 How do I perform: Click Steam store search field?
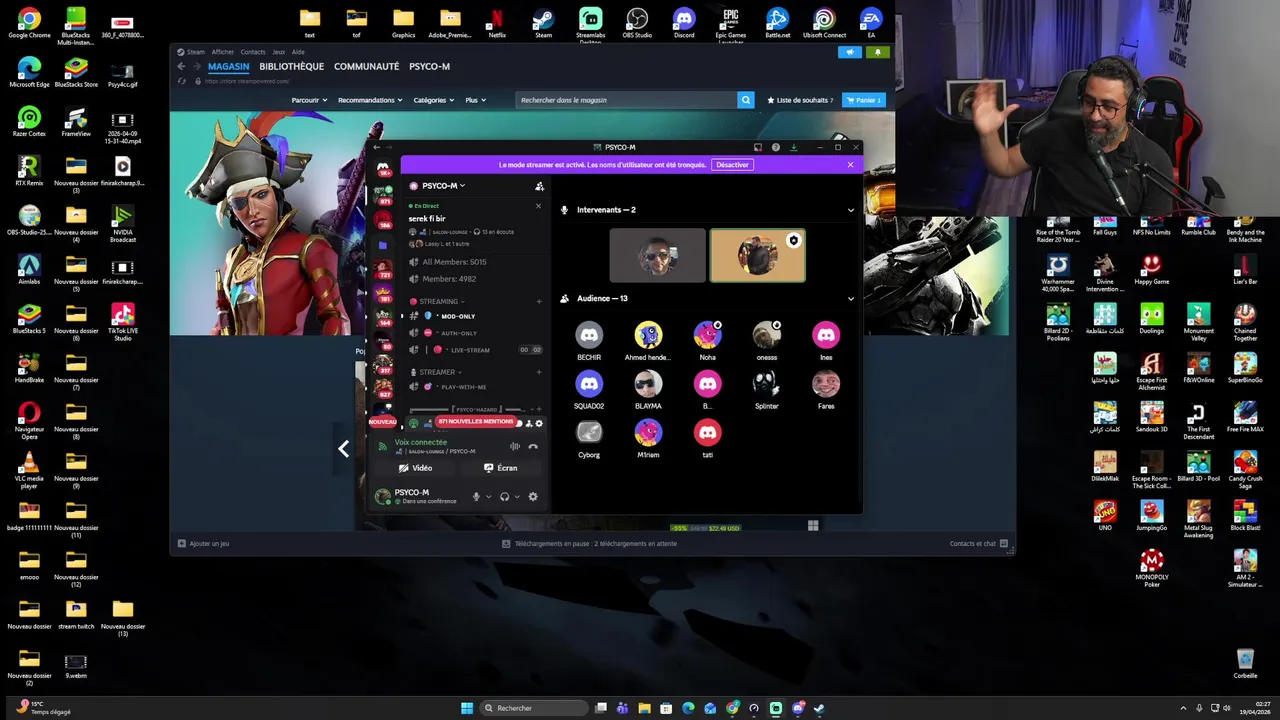(627, 100)
